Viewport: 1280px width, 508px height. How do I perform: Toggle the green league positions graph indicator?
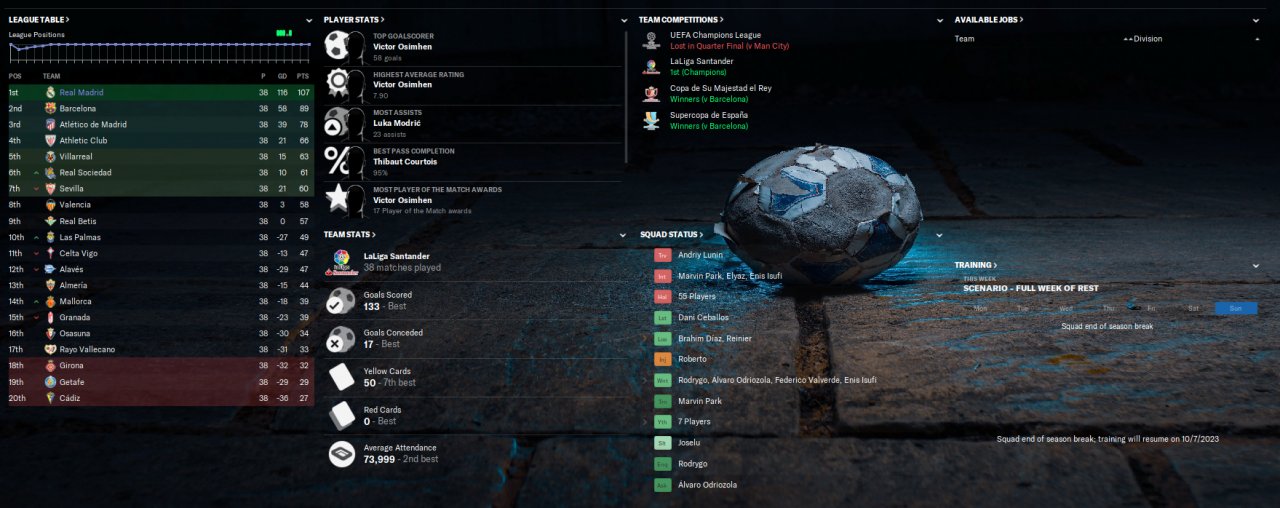click(284, 33)
